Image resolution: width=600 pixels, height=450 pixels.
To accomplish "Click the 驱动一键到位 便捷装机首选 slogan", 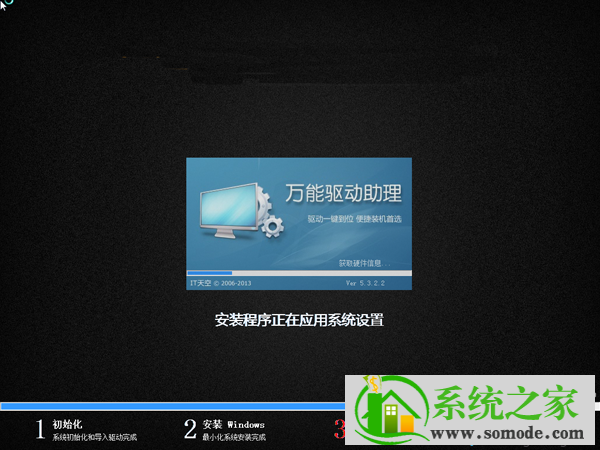I will click(x=354, y=219).
